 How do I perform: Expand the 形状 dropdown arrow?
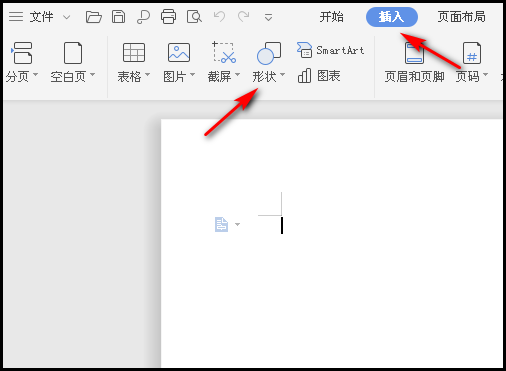282,74
